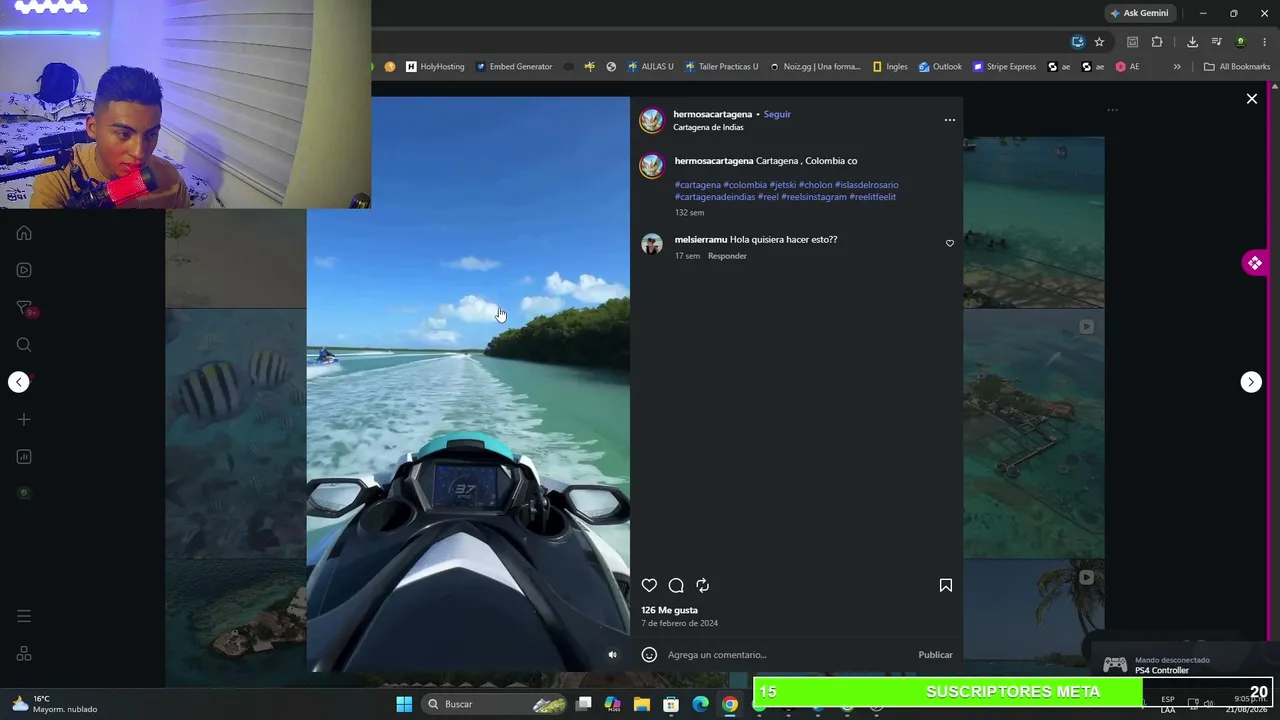Open the Stripe Express bookmark

(1005, 67)
